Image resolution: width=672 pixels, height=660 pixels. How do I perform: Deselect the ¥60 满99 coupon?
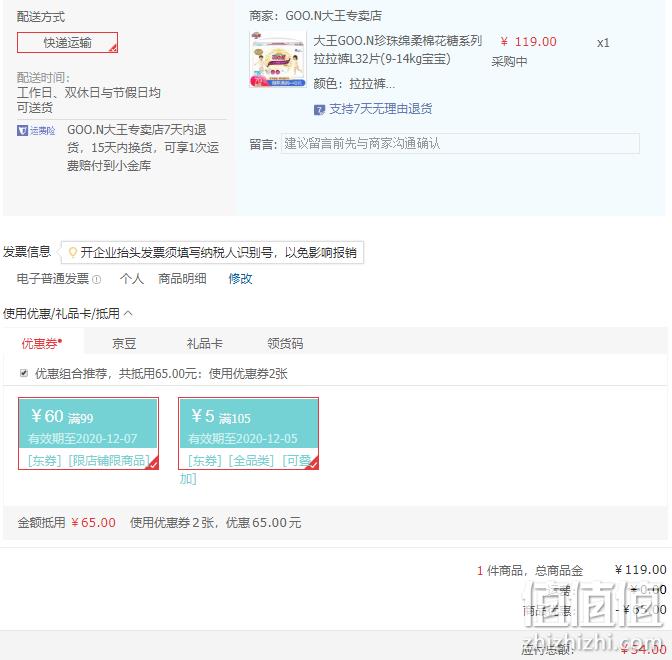(x=88, y=433)
